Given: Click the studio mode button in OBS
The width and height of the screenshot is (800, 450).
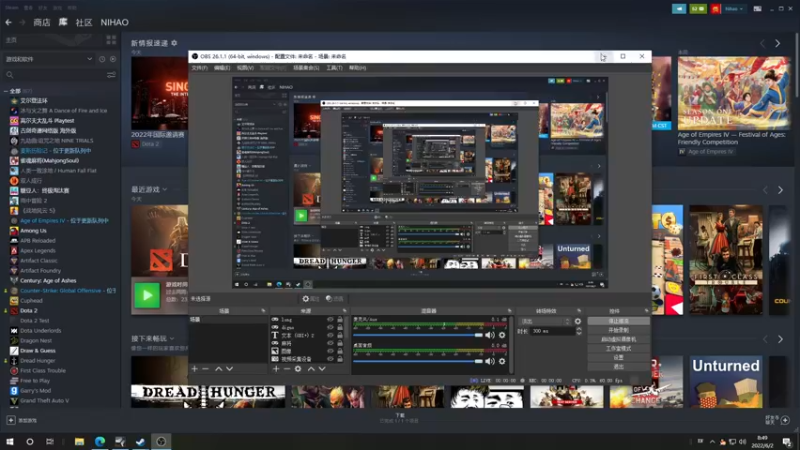Looking at the screenshot, I should click(x=618, y=348).
